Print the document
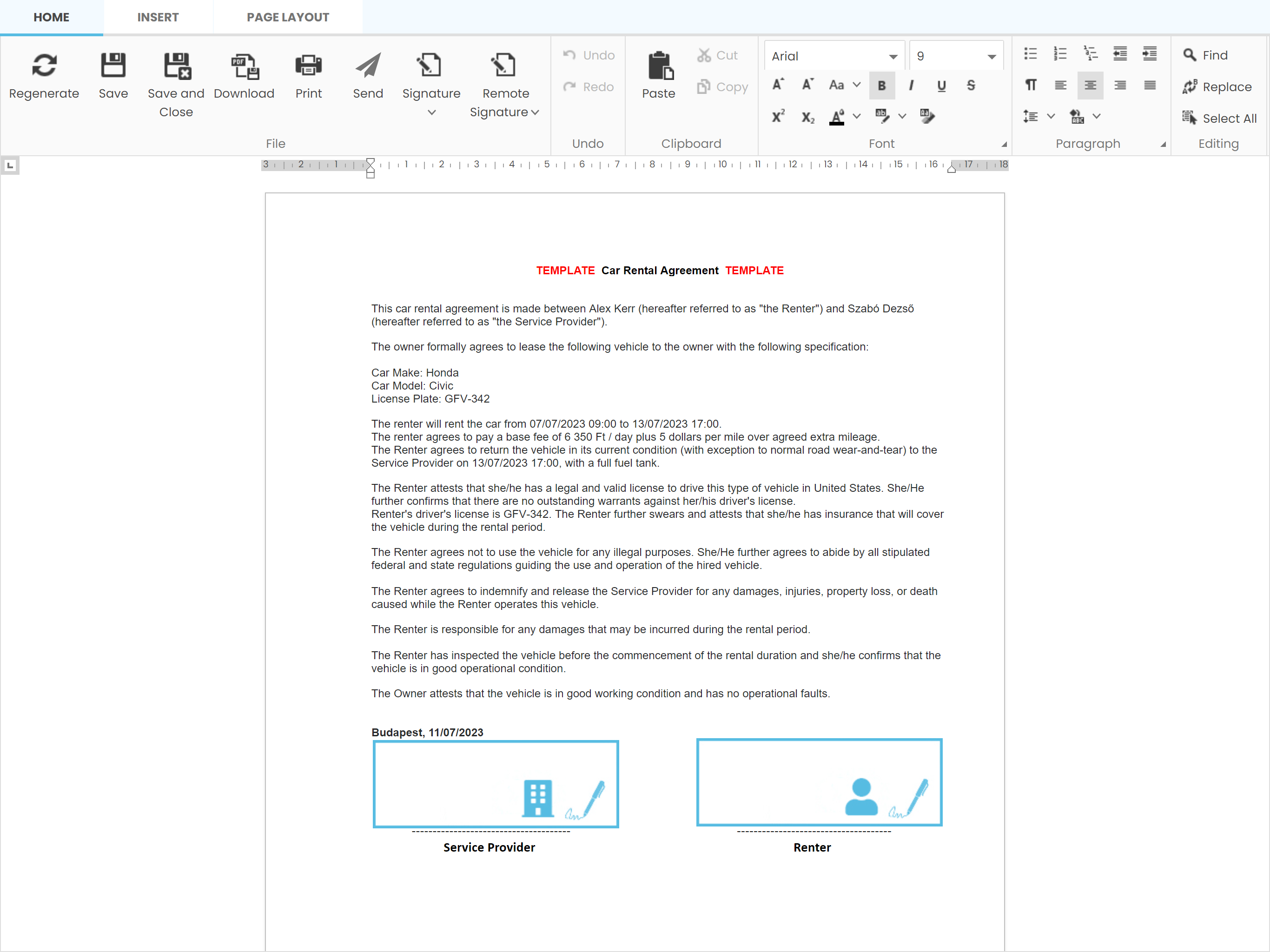The image size is (1270, 952). point(308,65)
